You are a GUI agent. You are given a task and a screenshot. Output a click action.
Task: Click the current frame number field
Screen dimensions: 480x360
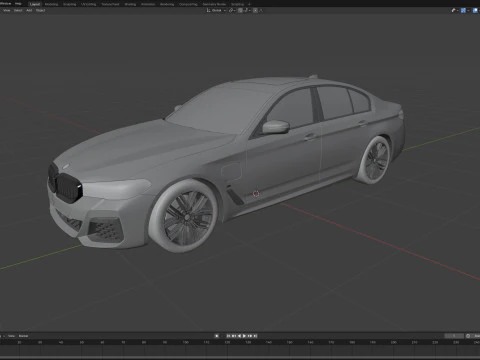[454, 336]
